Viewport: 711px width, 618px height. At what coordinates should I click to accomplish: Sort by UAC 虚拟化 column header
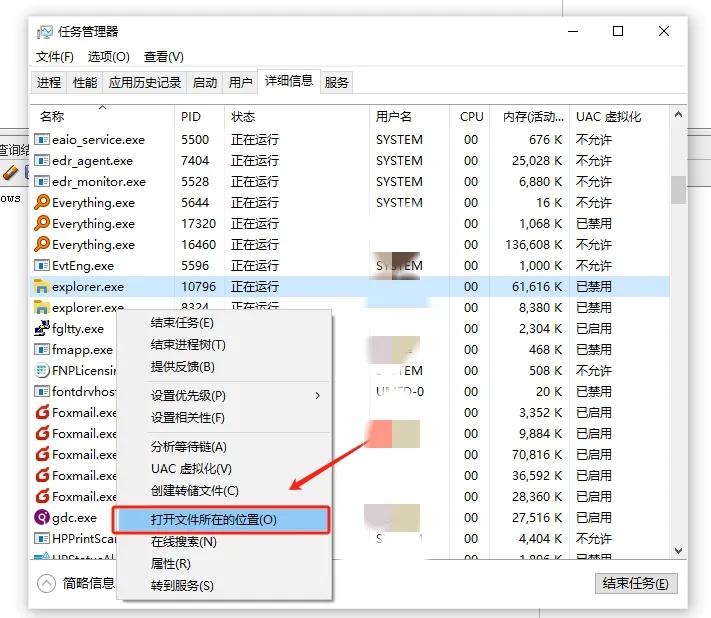tap(619, 117)
